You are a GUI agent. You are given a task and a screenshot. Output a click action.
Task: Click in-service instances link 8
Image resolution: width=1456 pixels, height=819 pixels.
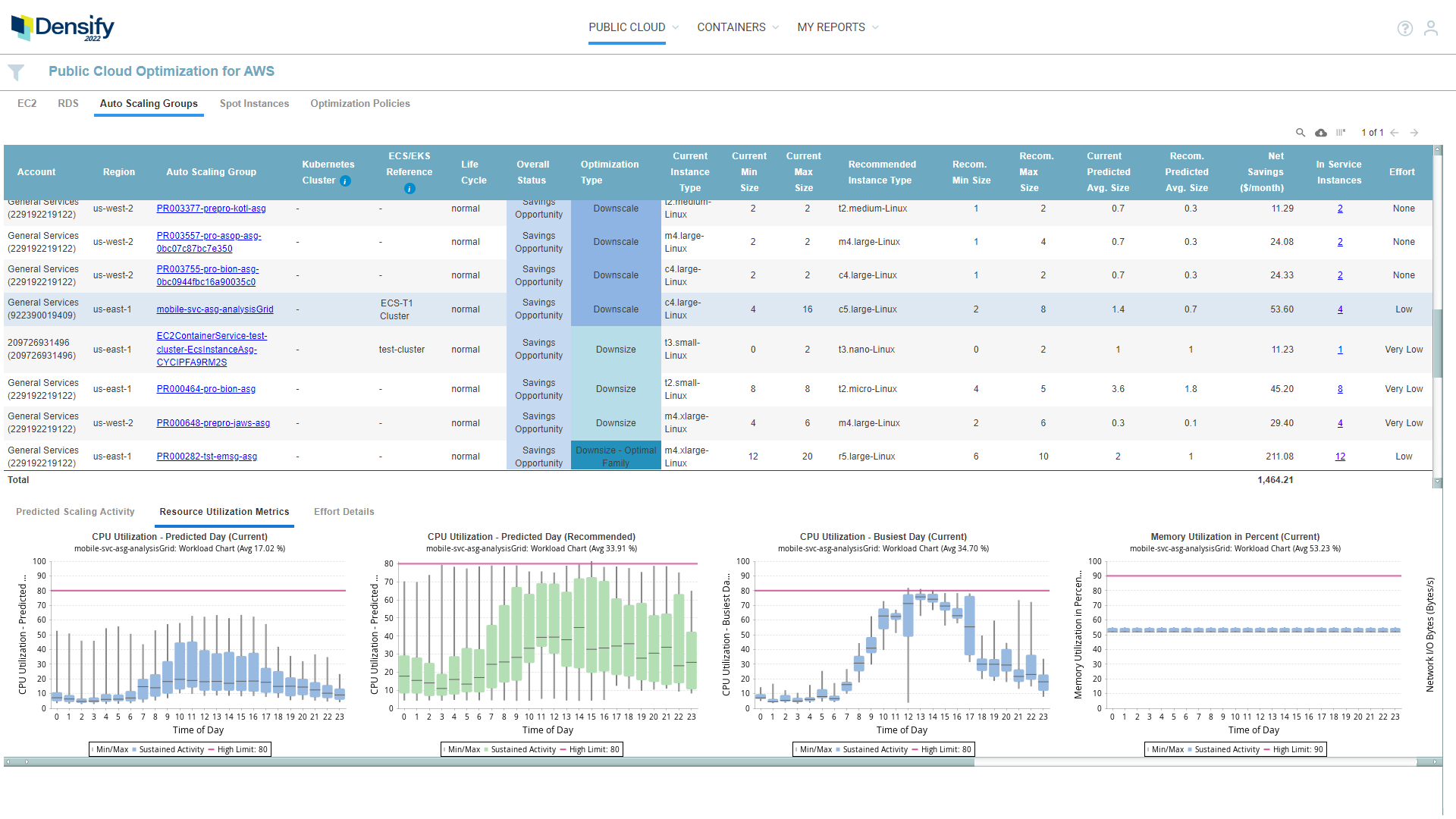1340,389
